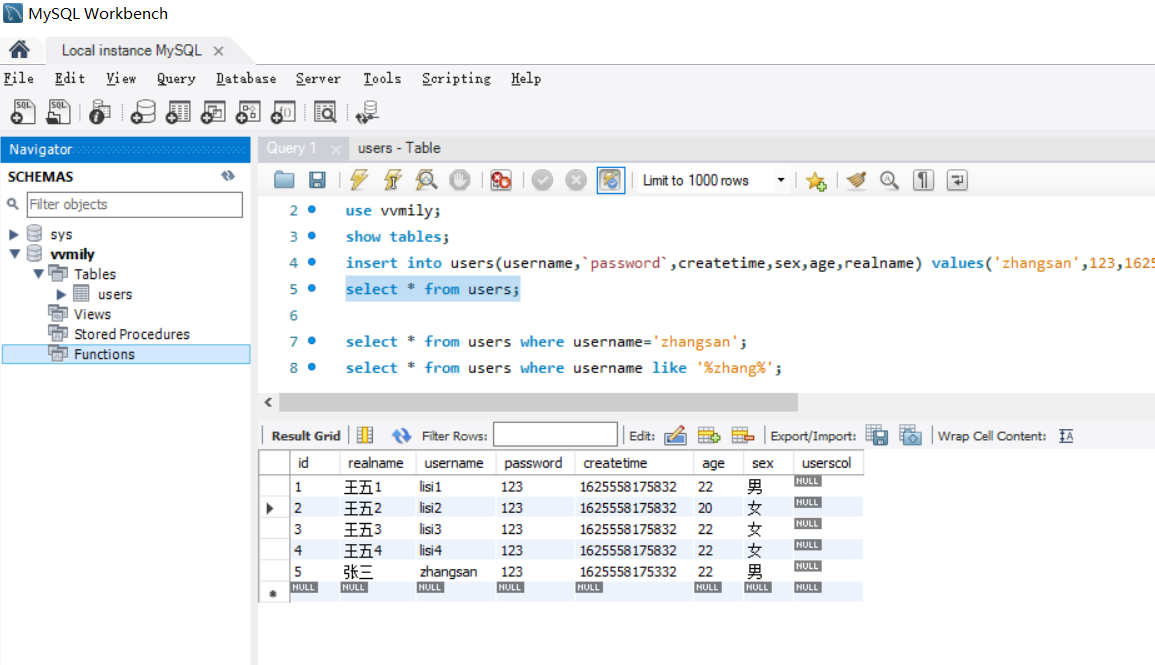This screenshot has height=665, width=1155.
Task: Create a new SQL tab icon
Action: click(23, 112)
